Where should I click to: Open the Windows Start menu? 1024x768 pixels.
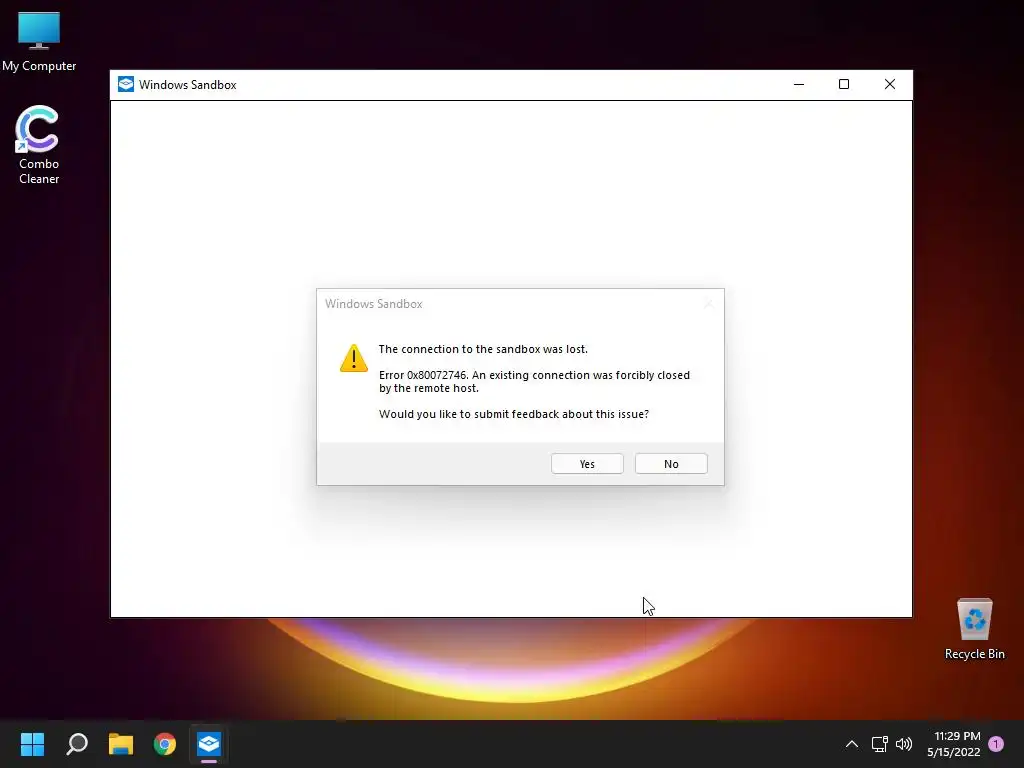click(x=32, y=744)
